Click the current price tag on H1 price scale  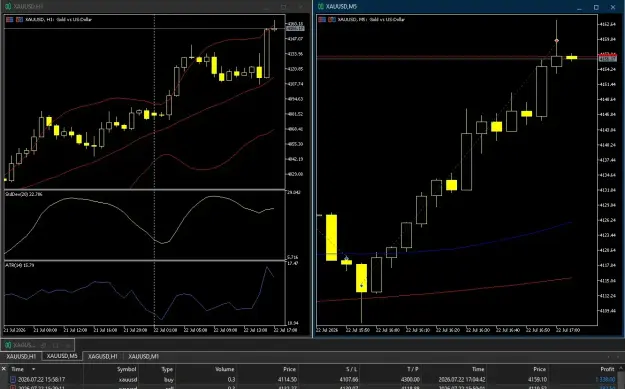295,28
